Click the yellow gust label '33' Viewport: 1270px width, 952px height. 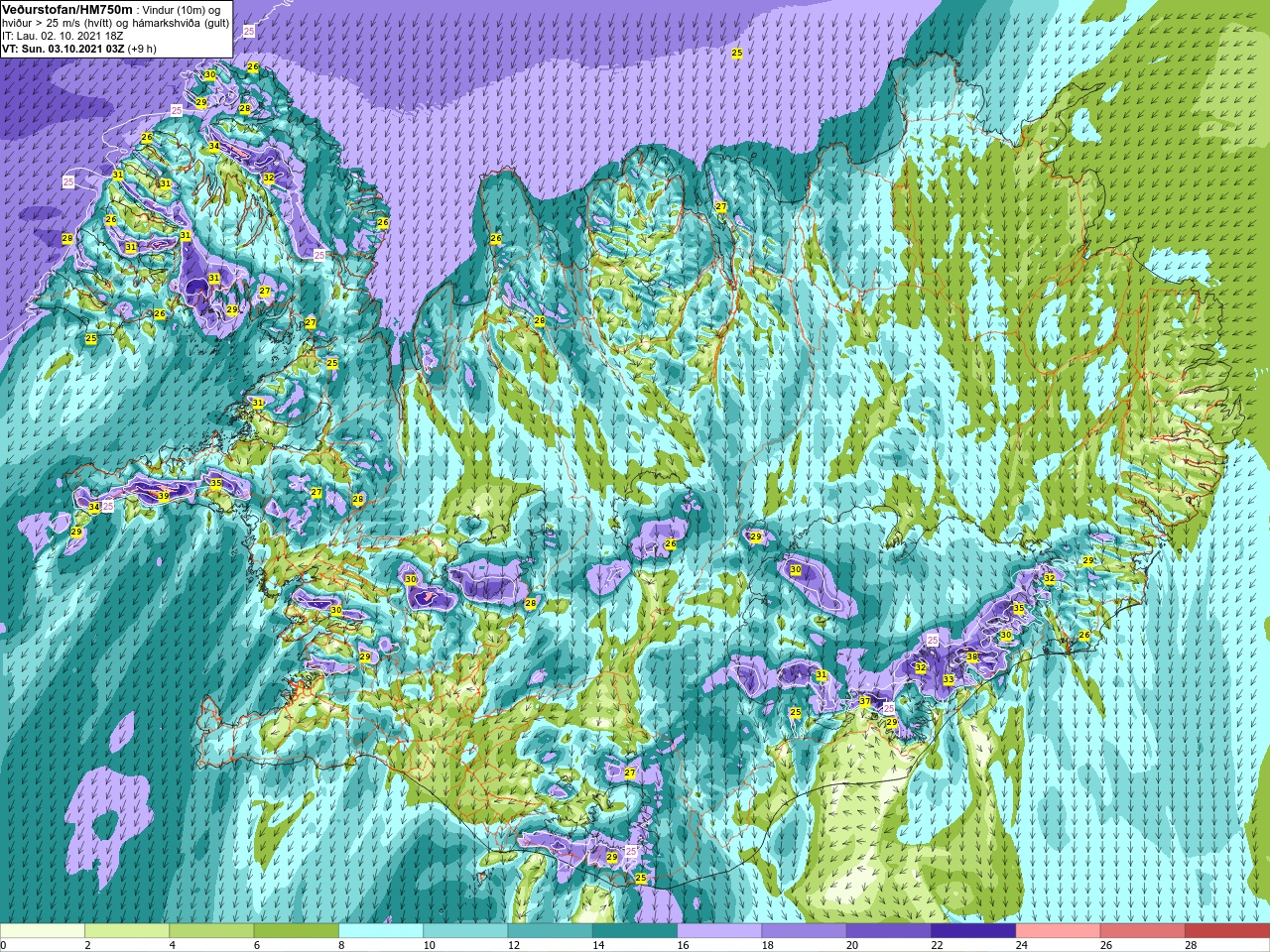pos(949,679)
